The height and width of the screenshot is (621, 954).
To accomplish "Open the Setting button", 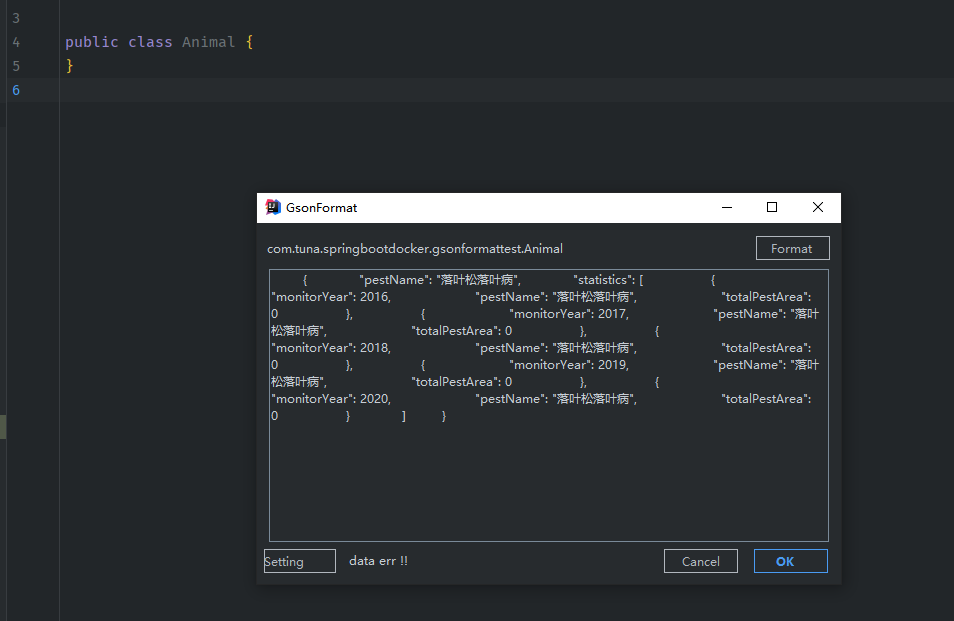I will (x=299, y=561).
